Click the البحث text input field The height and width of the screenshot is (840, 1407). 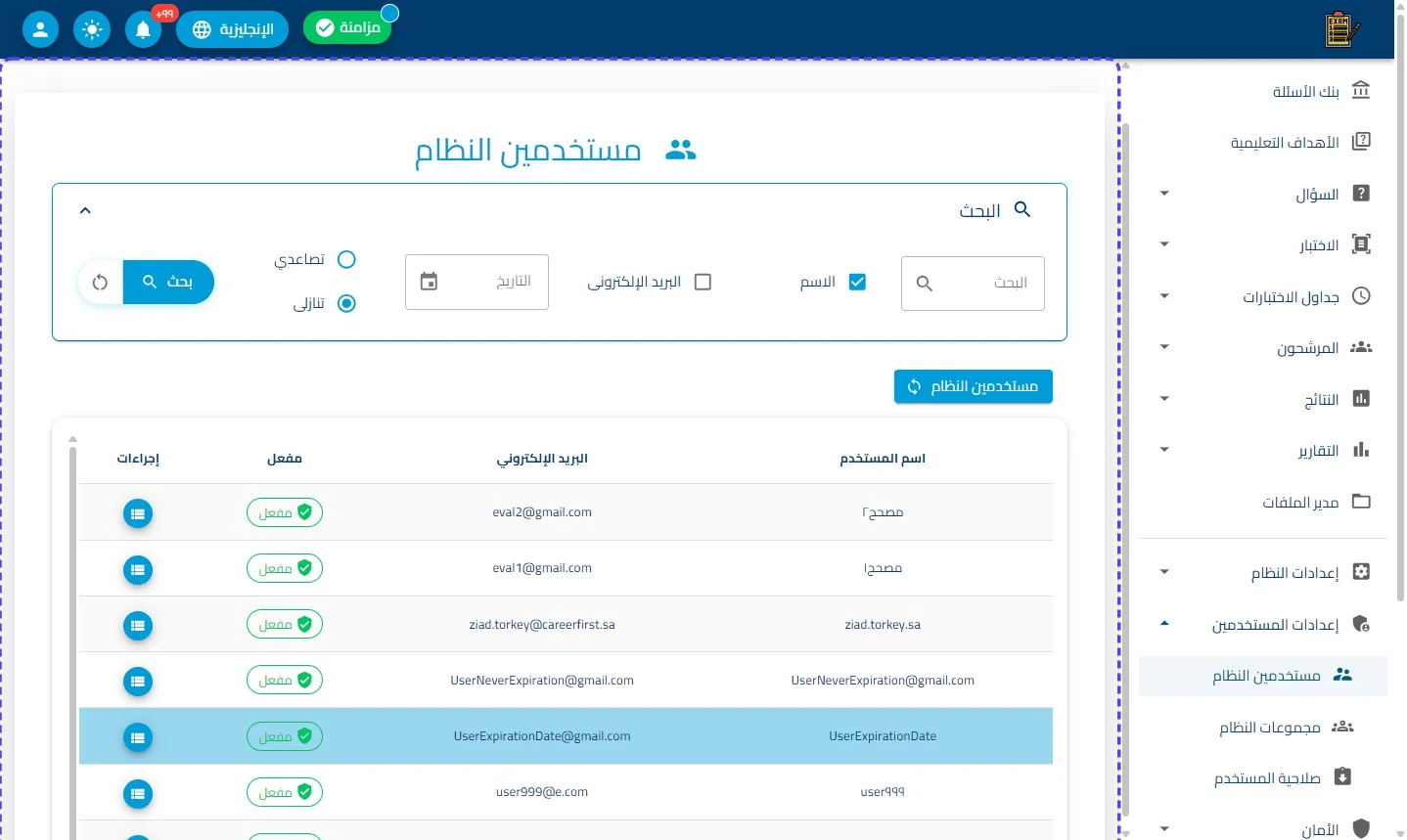pos(973,283)
